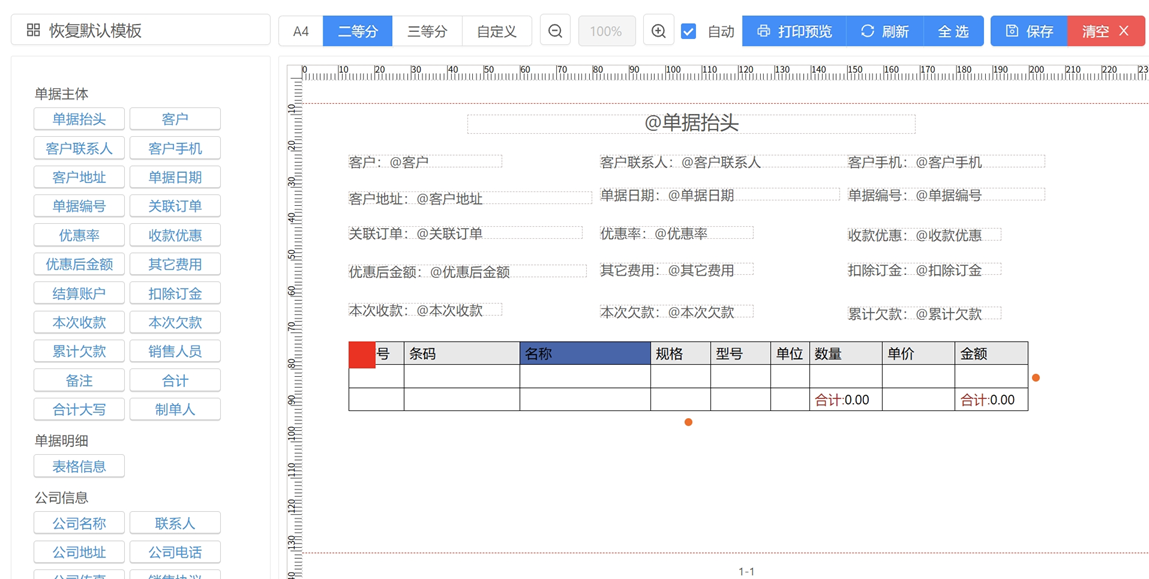Add the 其它费用 sidebar field
Screen dimensions: 1149x579
coord(175,264)
